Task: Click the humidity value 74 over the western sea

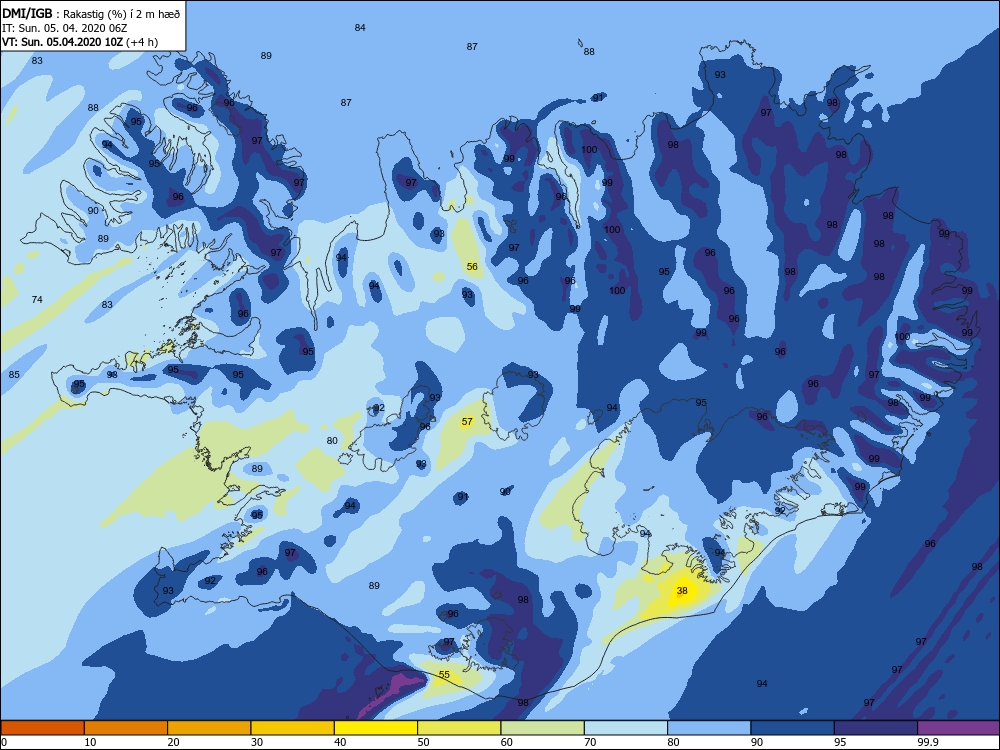Action: pyautogui.click(x=37, y=299)
